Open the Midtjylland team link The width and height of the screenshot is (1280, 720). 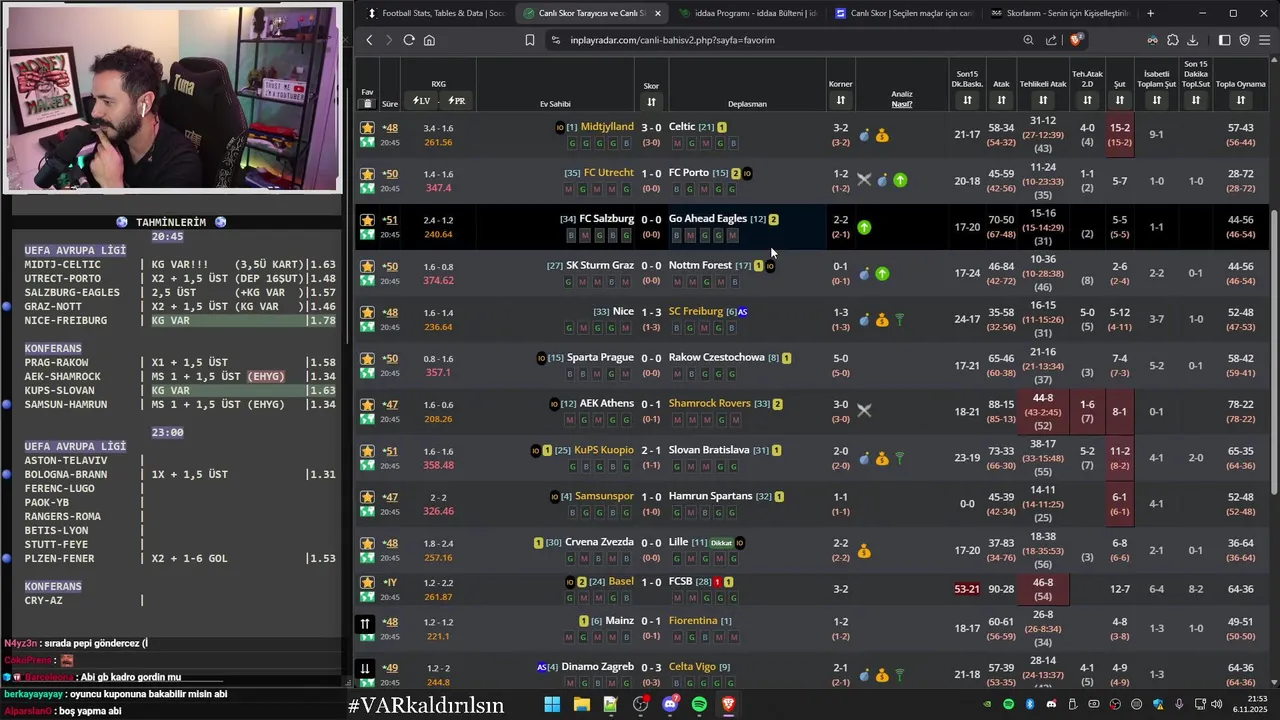(x=607, y=127)
